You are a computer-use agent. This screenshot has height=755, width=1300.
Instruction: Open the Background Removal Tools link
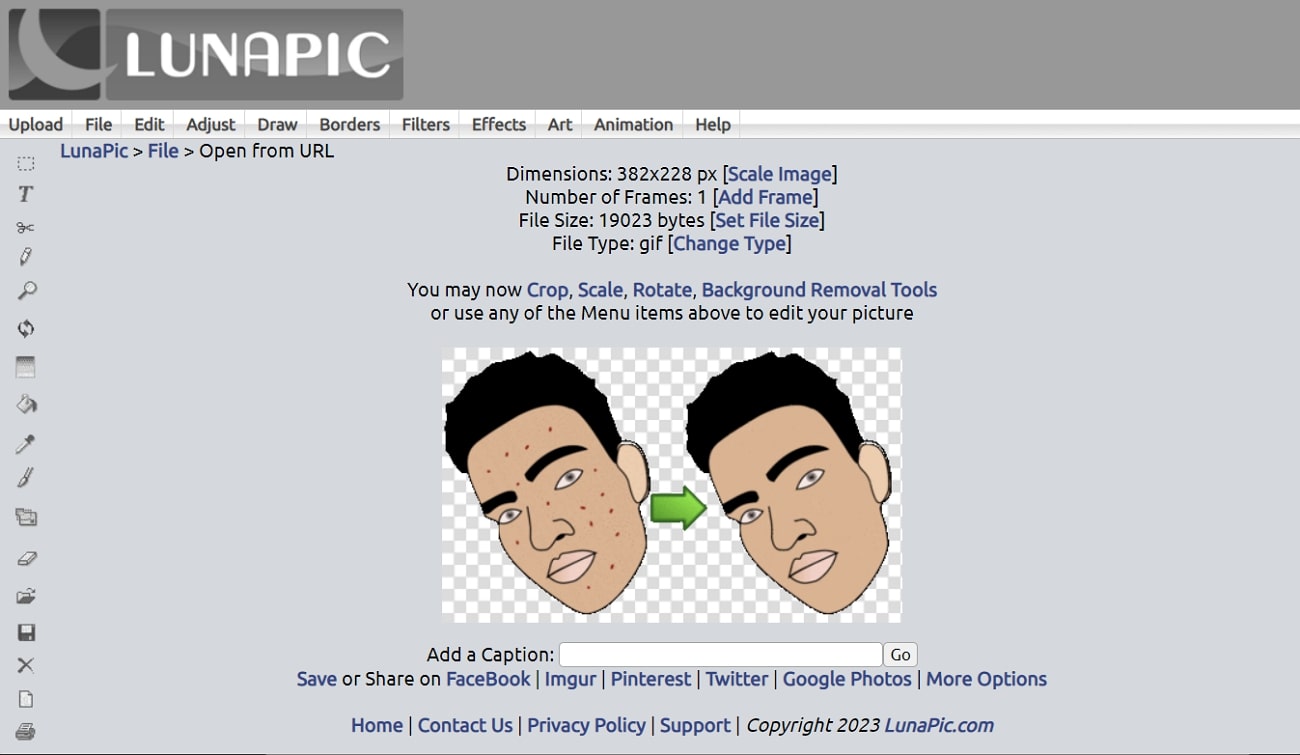pos(819,290)
